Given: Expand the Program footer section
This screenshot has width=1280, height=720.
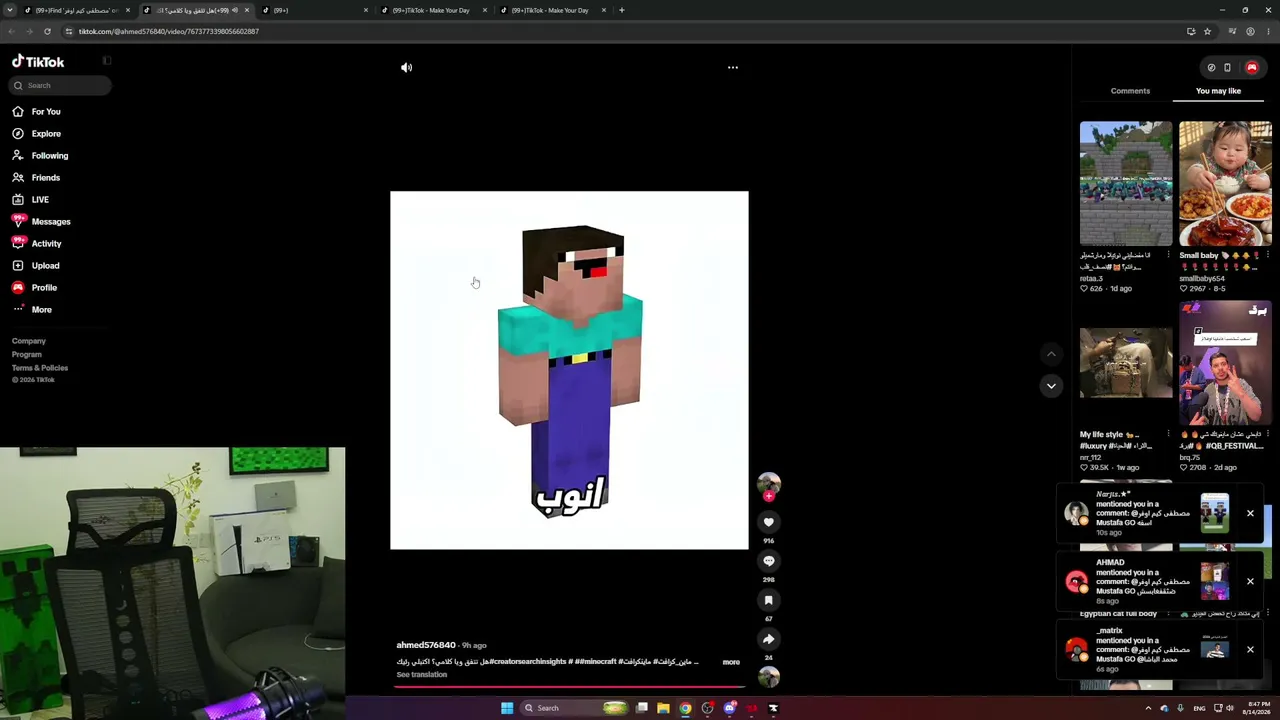Looking at the screenshot, I should pos(27,354).
